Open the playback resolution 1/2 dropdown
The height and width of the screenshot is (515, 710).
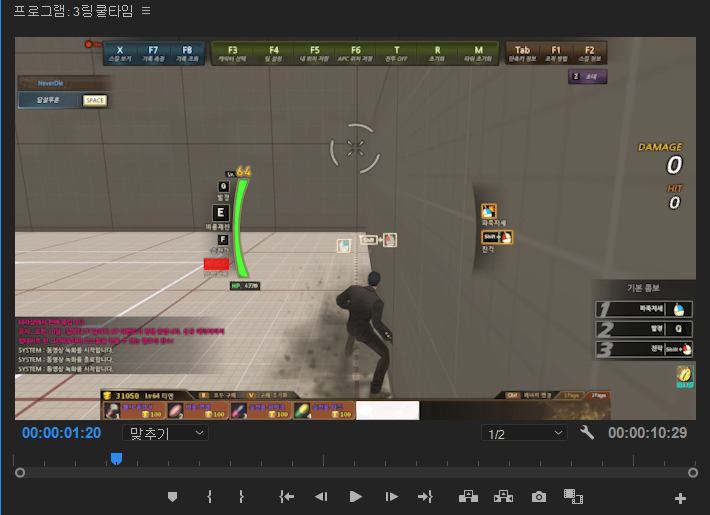524,433
